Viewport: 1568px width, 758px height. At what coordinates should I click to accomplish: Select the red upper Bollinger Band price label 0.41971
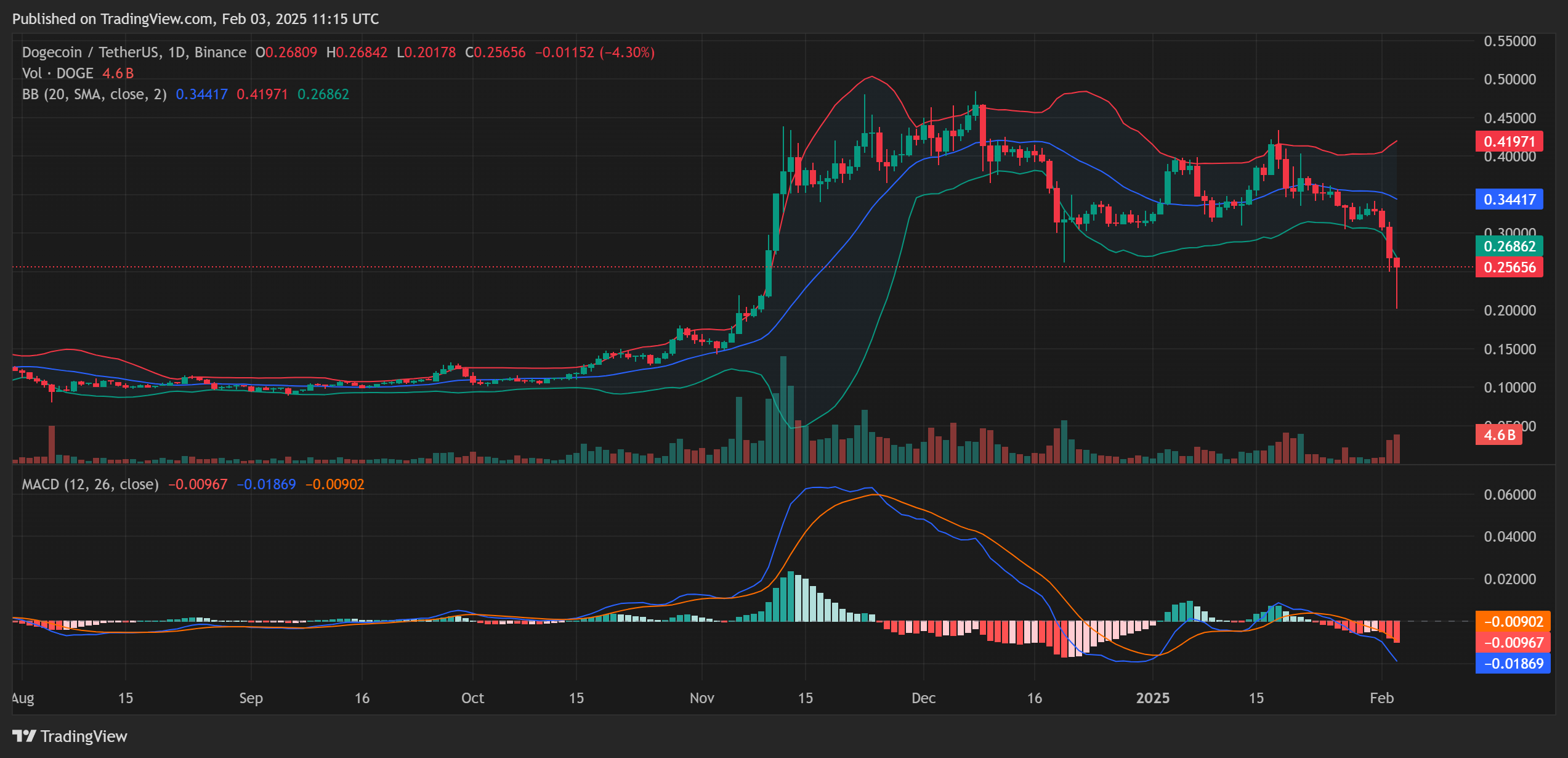1509,142
